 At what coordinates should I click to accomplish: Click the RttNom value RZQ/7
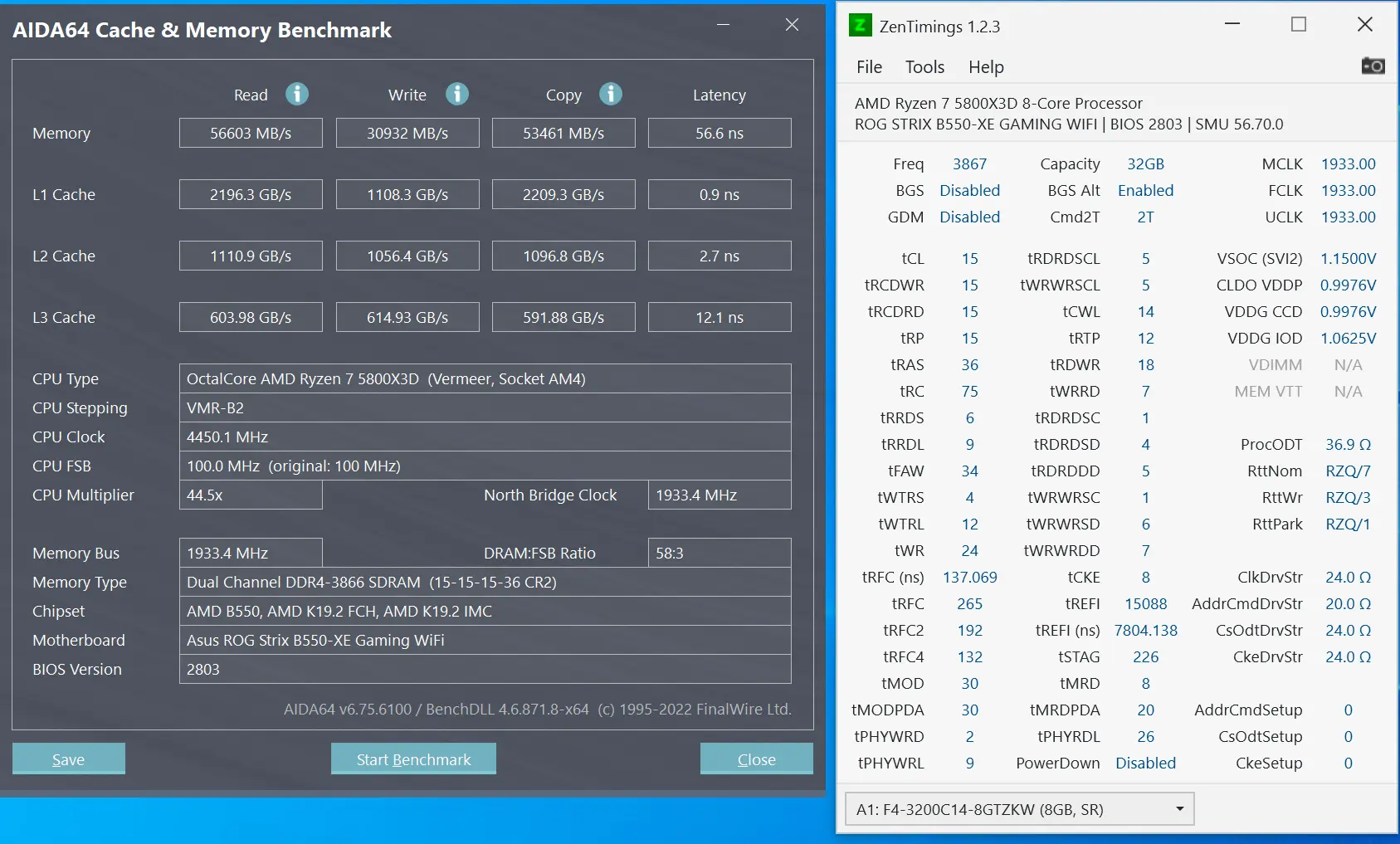coord(1348,471)
